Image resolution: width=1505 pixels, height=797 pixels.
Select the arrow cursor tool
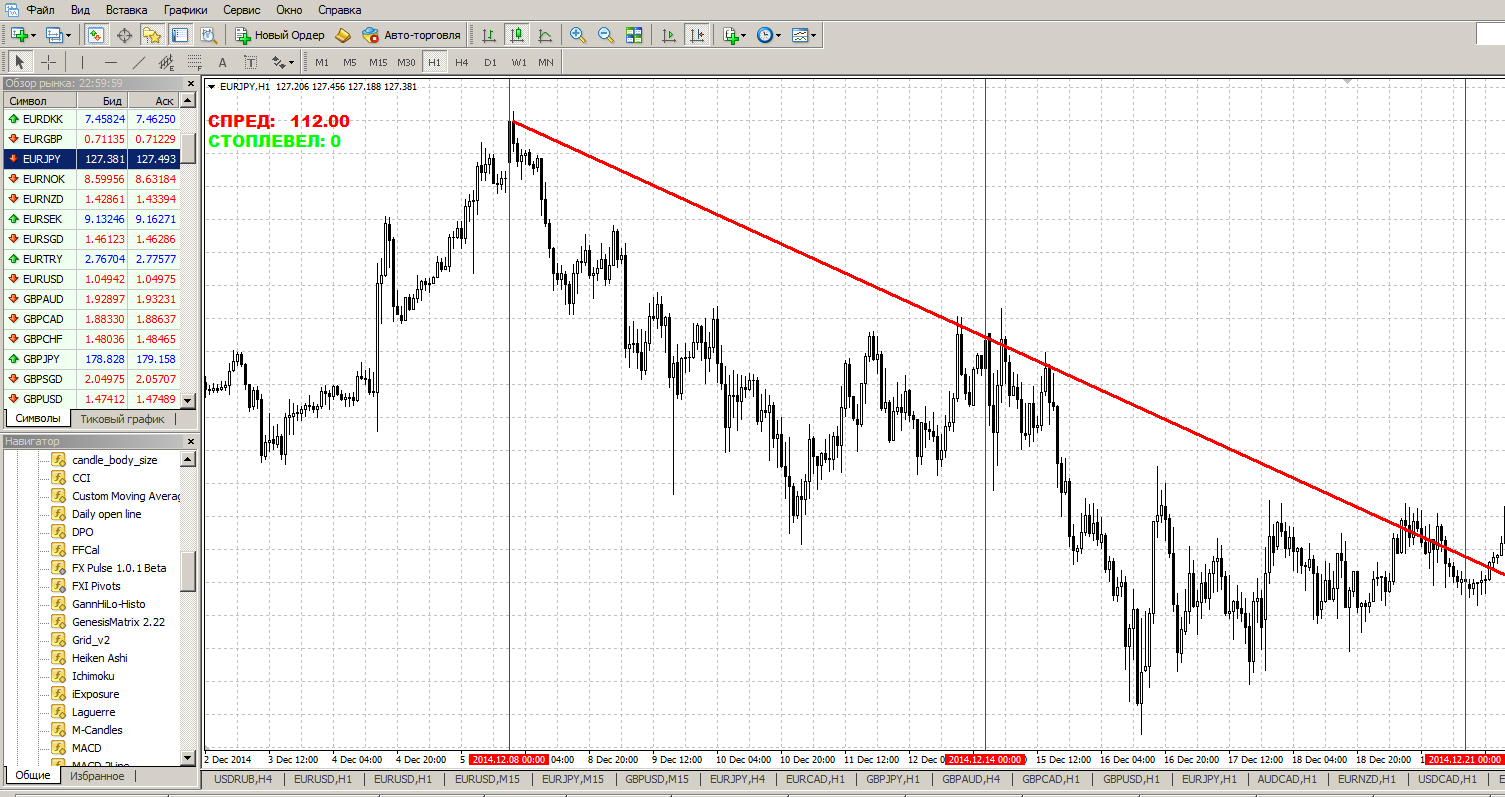pos(19,62)
